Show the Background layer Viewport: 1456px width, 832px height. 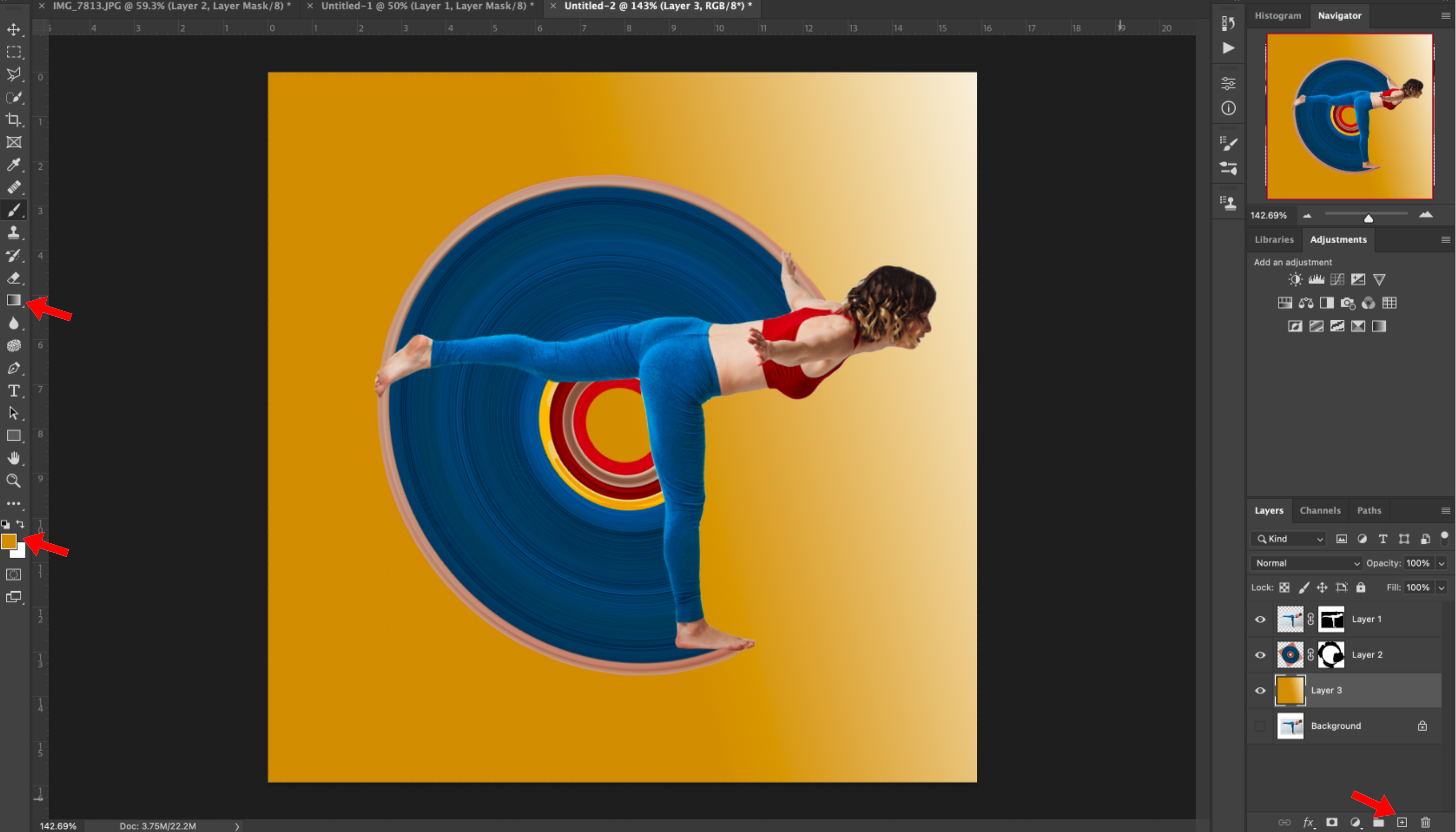(x=1259, y=726)
